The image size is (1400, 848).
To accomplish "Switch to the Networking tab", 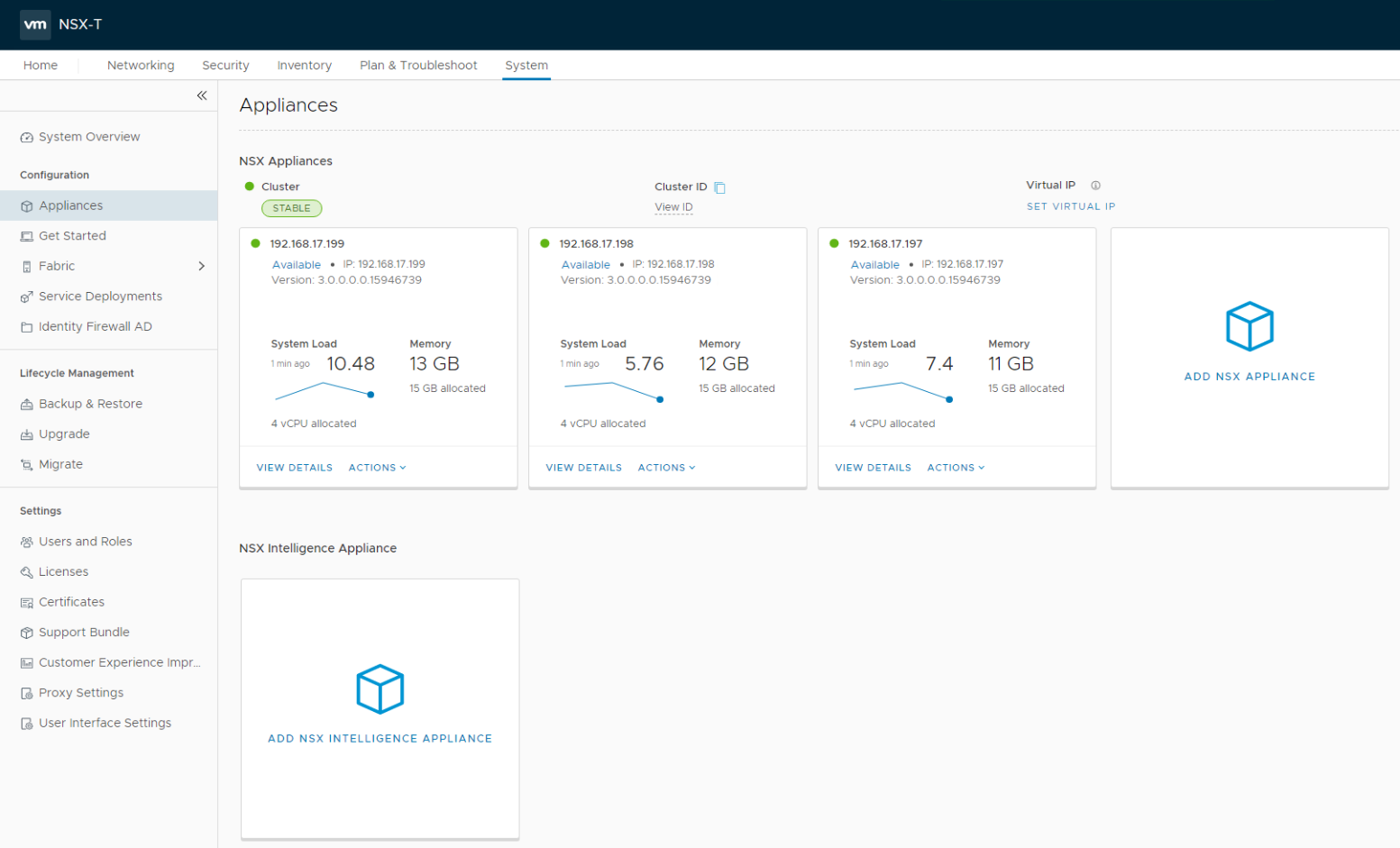I will click(x=141, y=65).
